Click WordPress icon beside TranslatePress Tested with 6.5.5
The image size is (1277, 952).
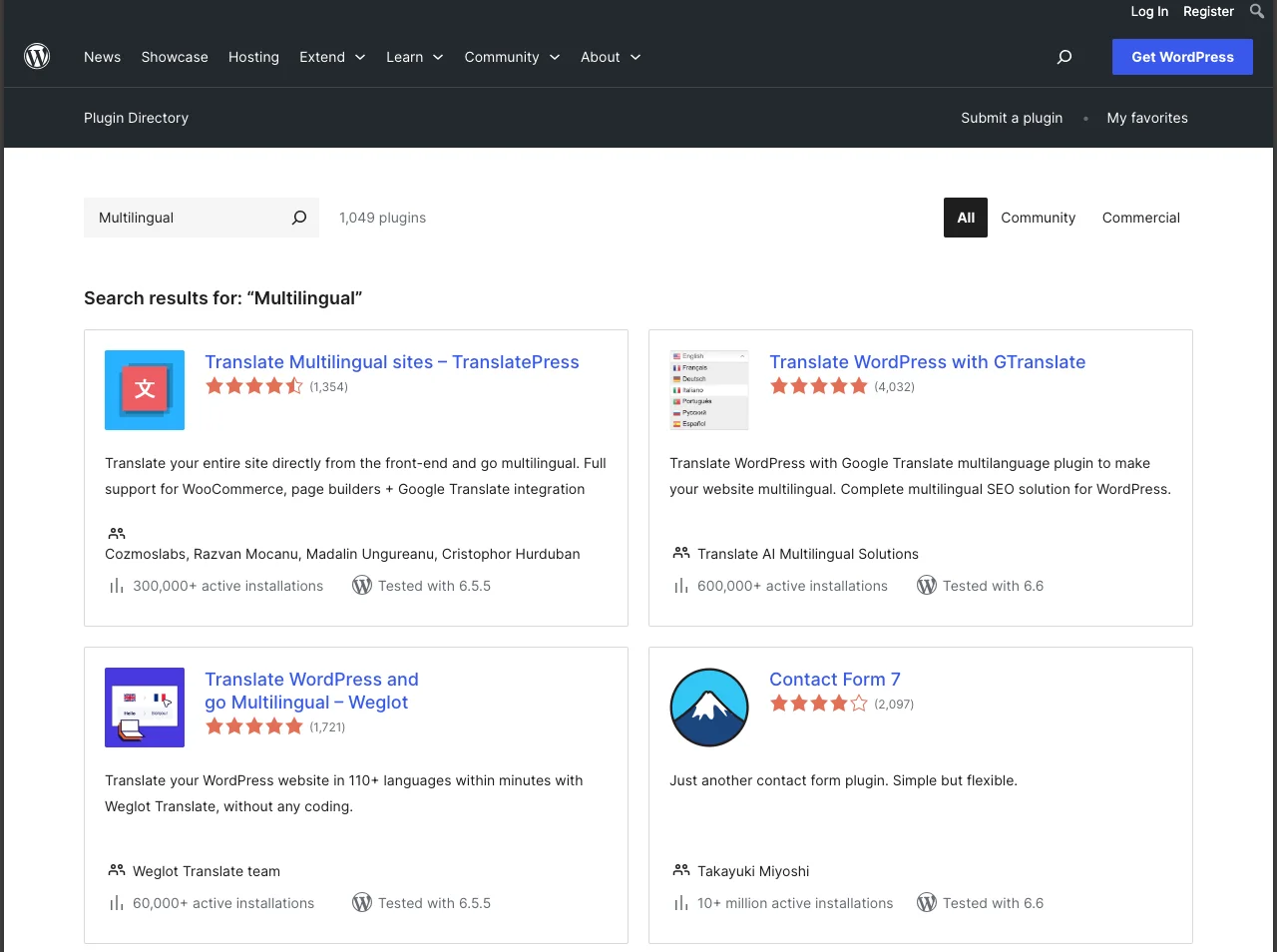pos(362,586)
